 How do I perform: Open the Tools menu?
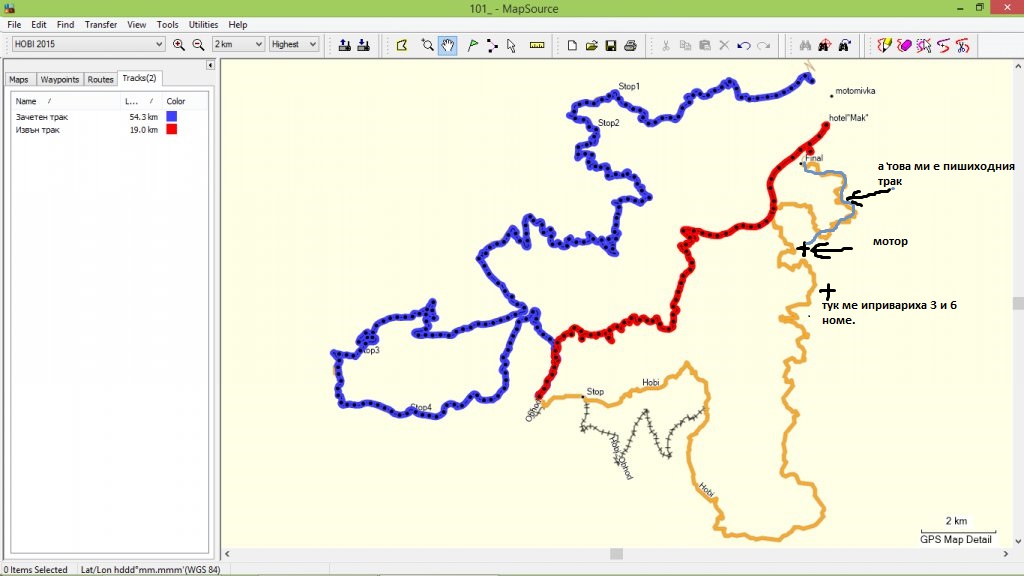tap(167, 24)
